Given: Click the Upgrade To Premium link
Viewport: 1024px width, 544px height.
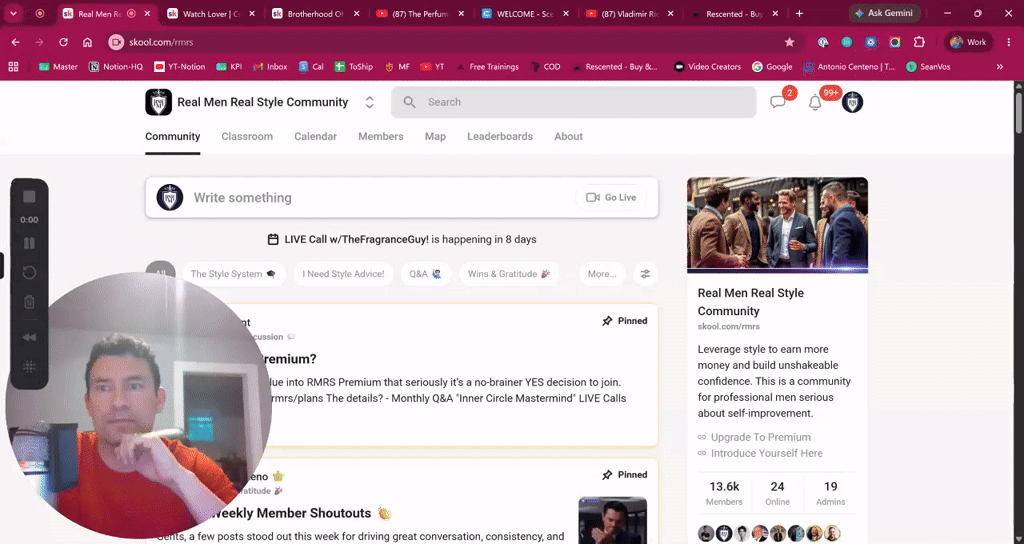Looking at the screenshot, I should click(x=760, y=437).
